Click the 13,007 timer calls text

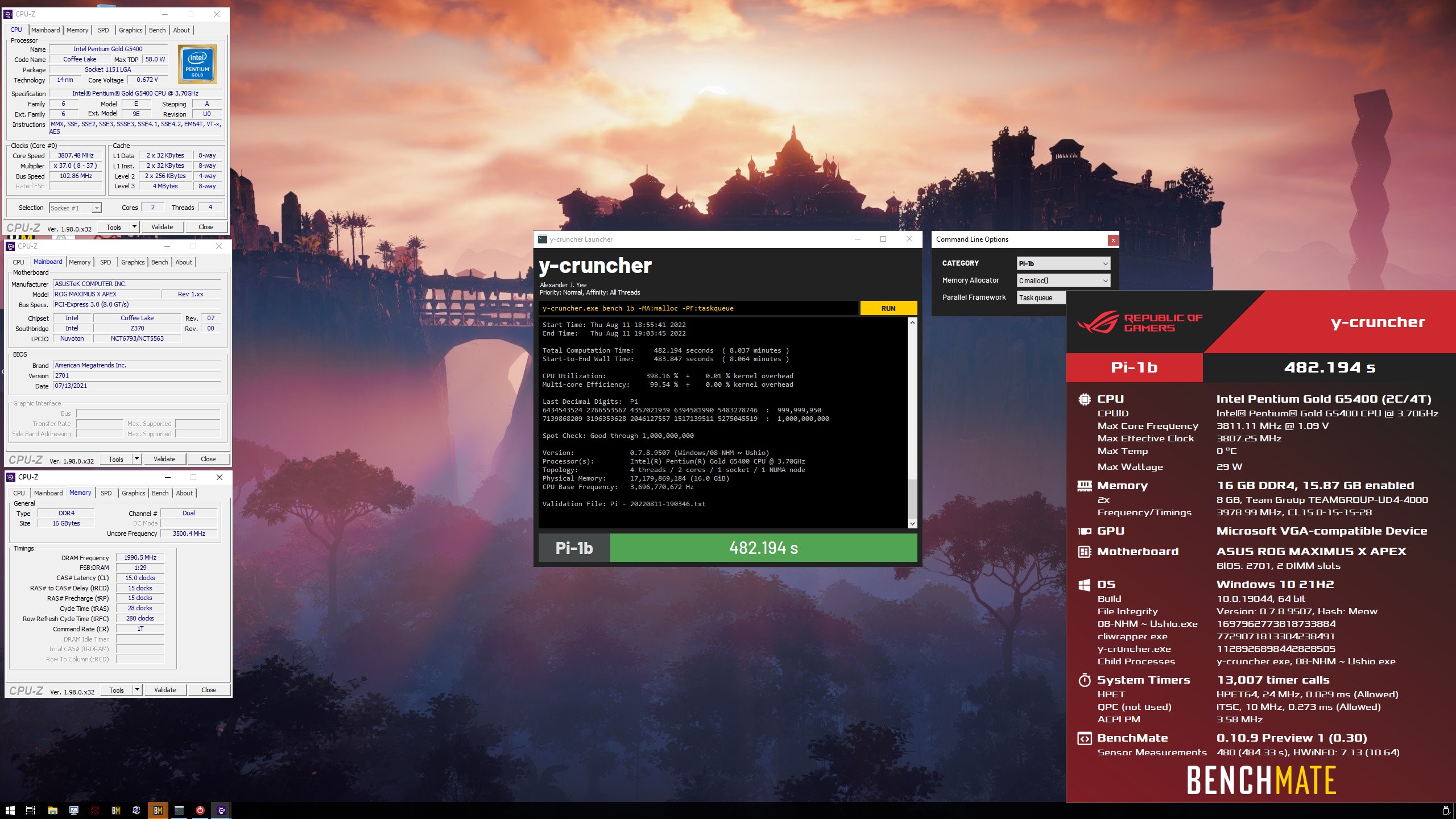coord(1273,680)
